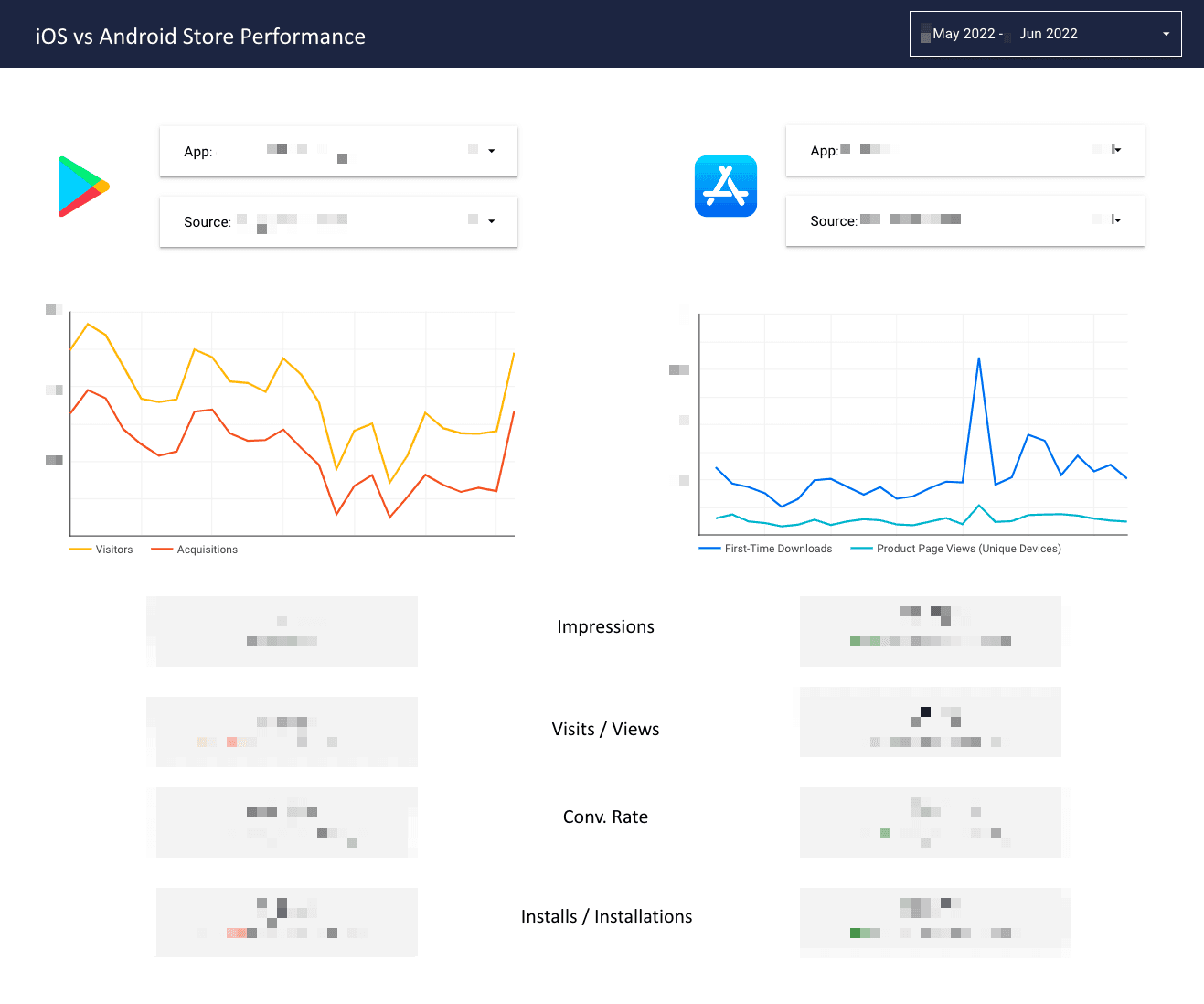Screen dimensions: 1204x1004
Task: Click the iOS Conv. Rate scorecard
Action: point(931,822)
